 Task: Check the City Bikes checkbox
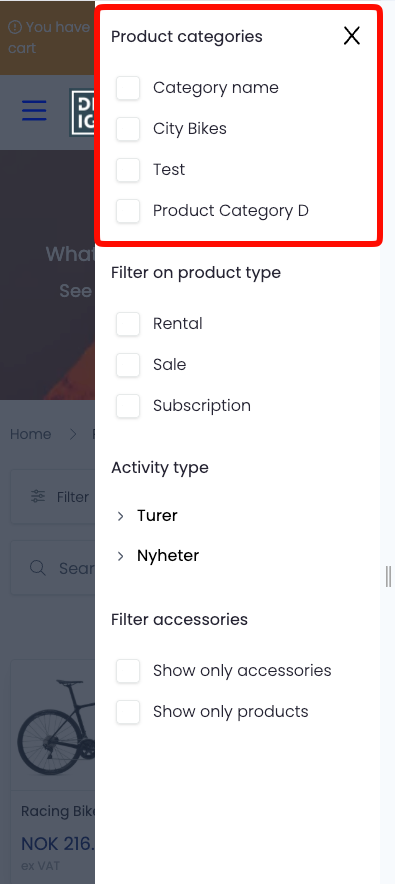[128, 129]
